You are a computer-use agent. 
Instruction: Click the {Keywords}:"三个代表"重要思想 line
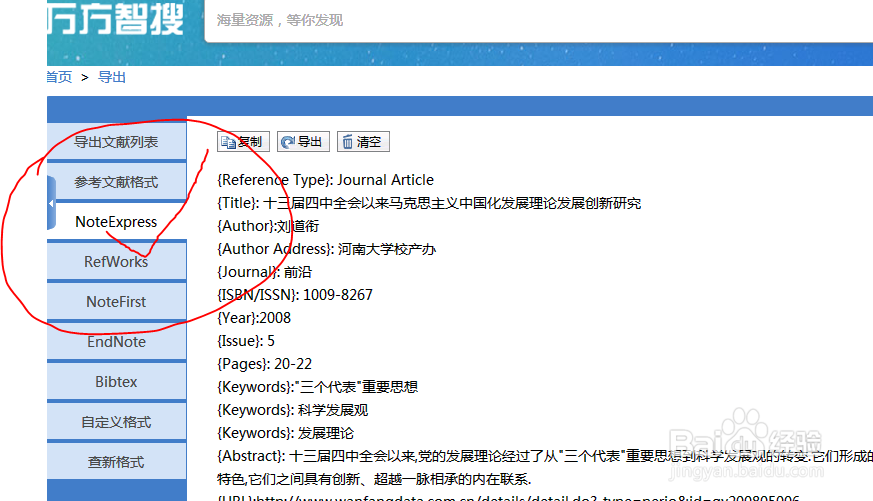[x=318, y=387]
